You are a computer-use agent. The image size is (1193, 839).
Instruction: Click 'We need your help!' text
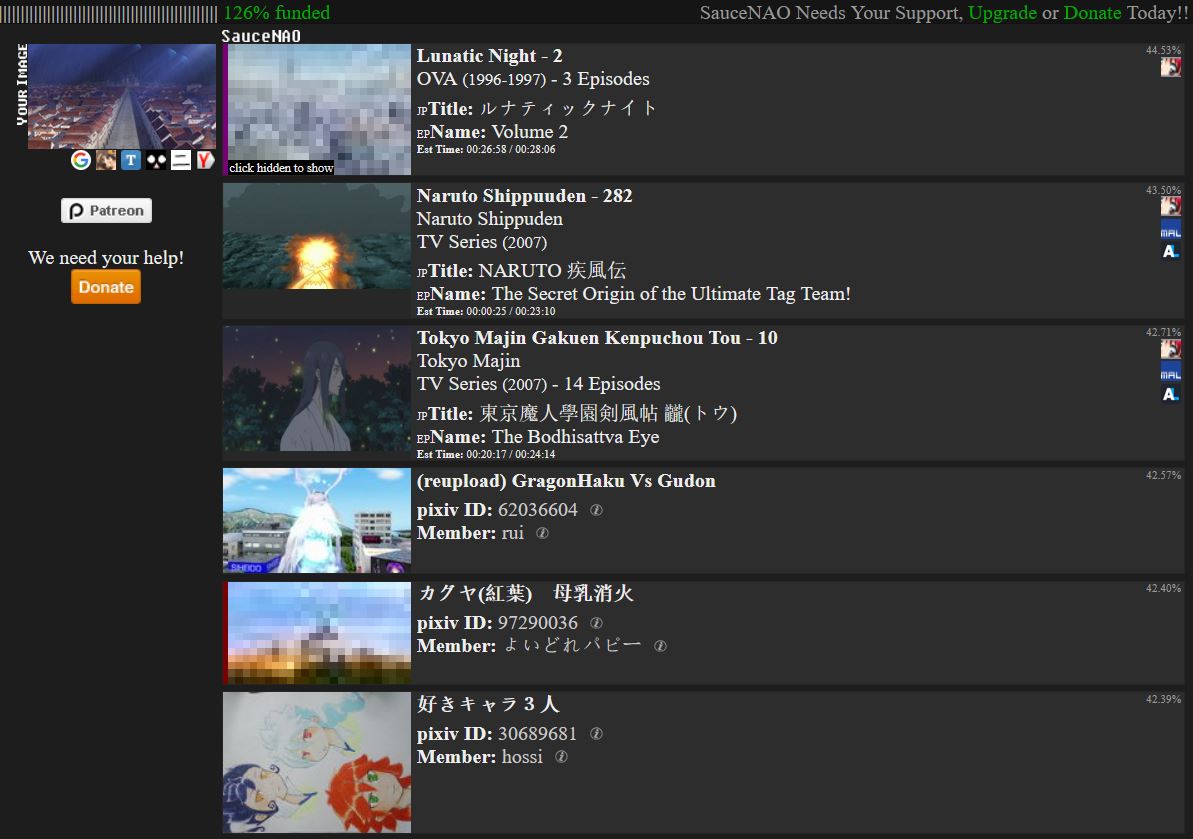(x=106, y=258)
